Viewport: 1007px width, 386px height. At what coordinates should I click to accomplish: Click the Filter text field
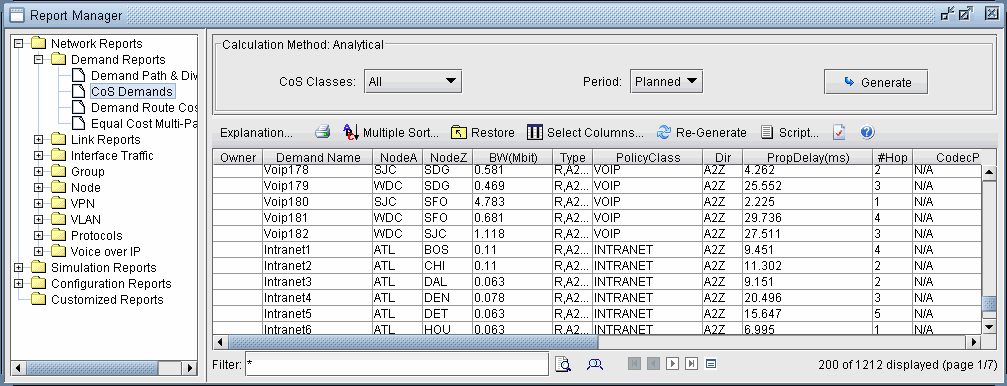[396, 365]
